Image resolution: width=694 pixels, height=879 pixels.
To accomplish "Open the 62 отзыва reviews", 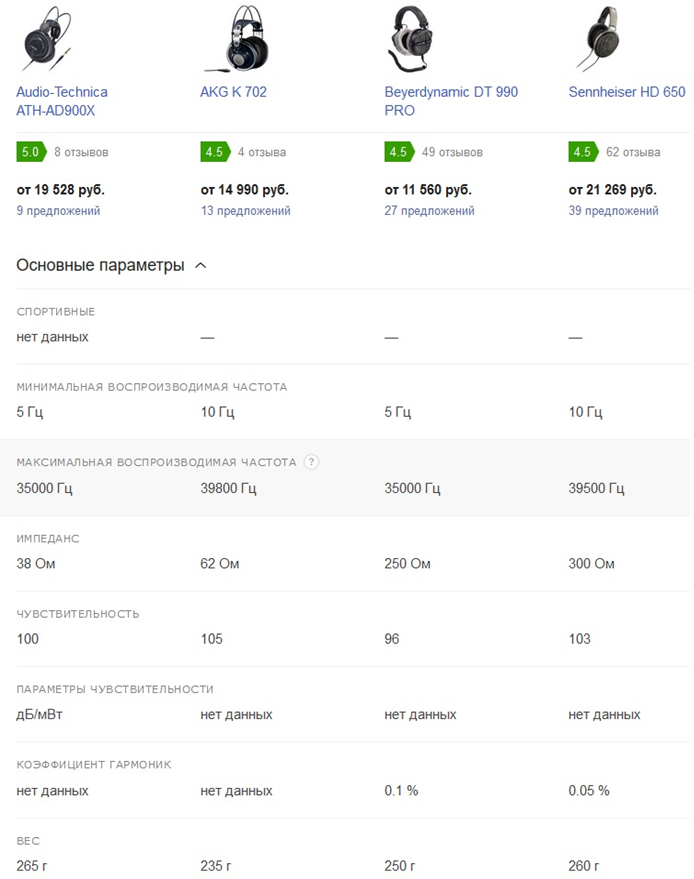I will tap(633, 152).
